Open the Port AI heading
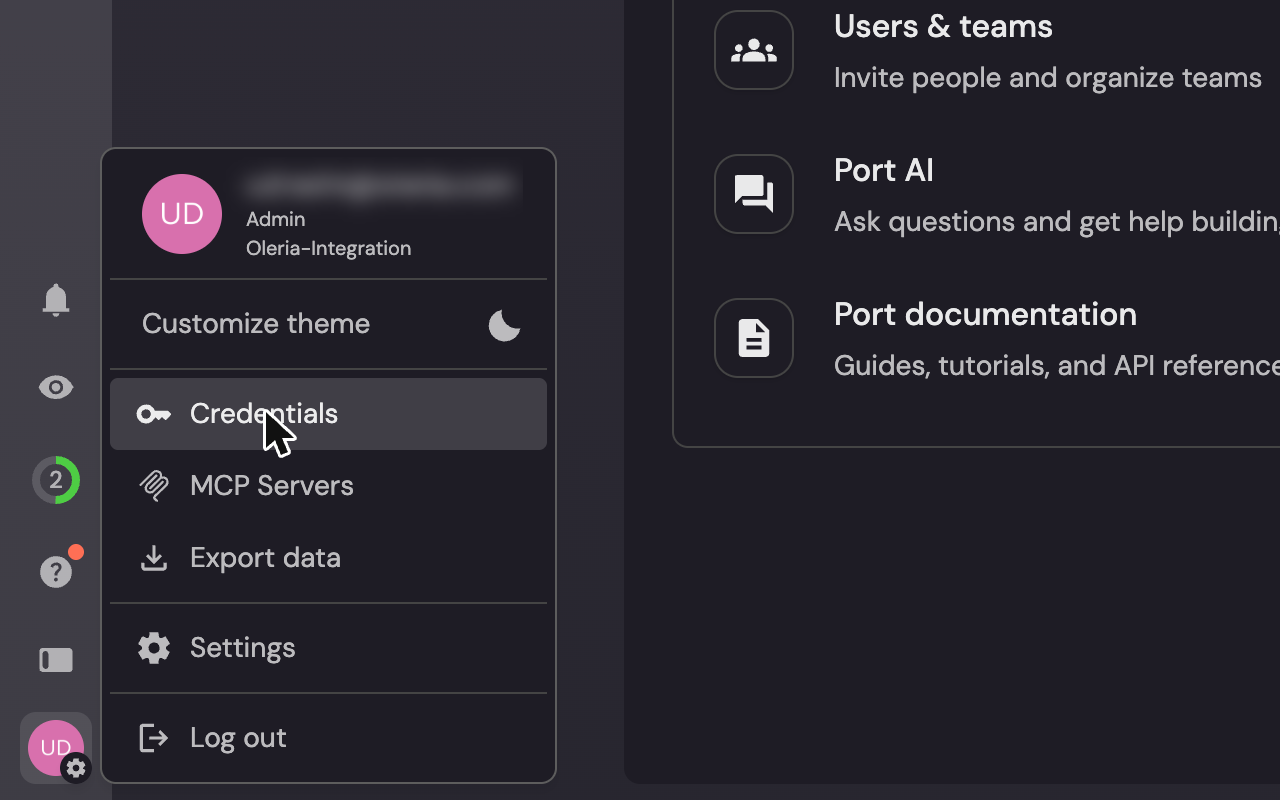 tap(884, 170)
